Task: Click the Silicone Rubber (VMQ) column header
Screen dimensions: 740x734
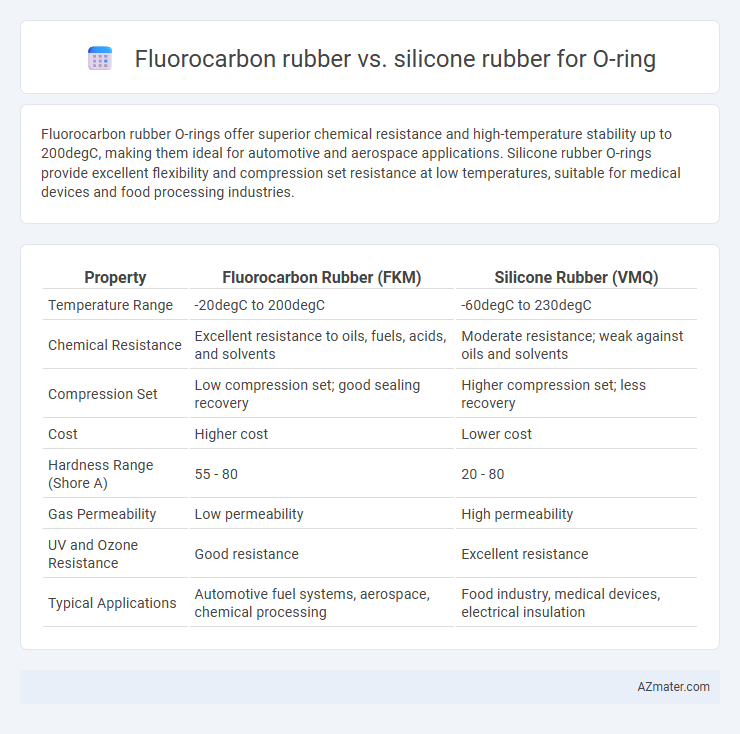Action: click(x=576, y=277)
